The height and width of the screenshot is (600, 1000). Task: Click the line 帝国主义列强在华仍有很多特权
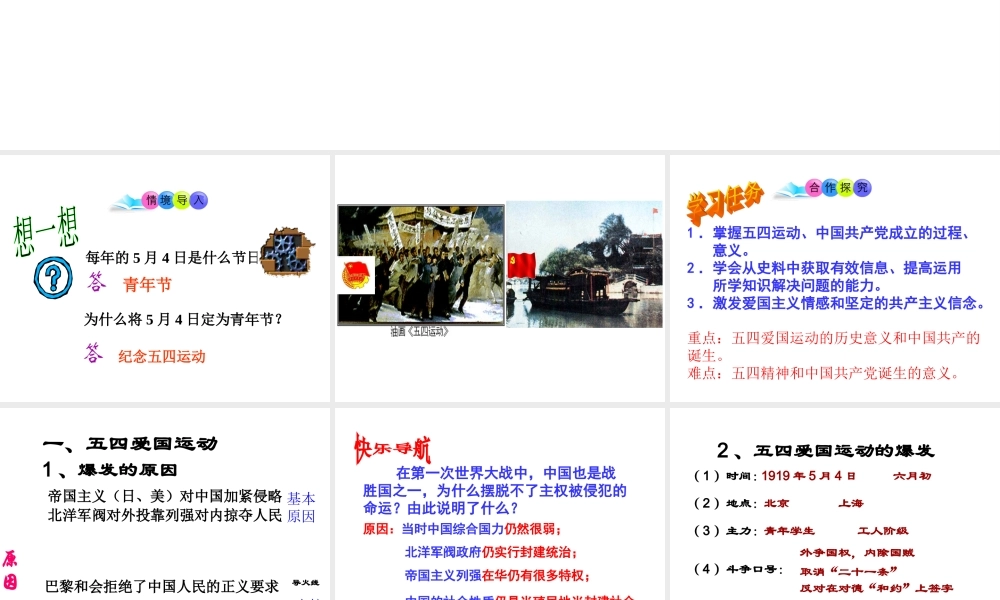pyautogui.click(x=497, y=576)
